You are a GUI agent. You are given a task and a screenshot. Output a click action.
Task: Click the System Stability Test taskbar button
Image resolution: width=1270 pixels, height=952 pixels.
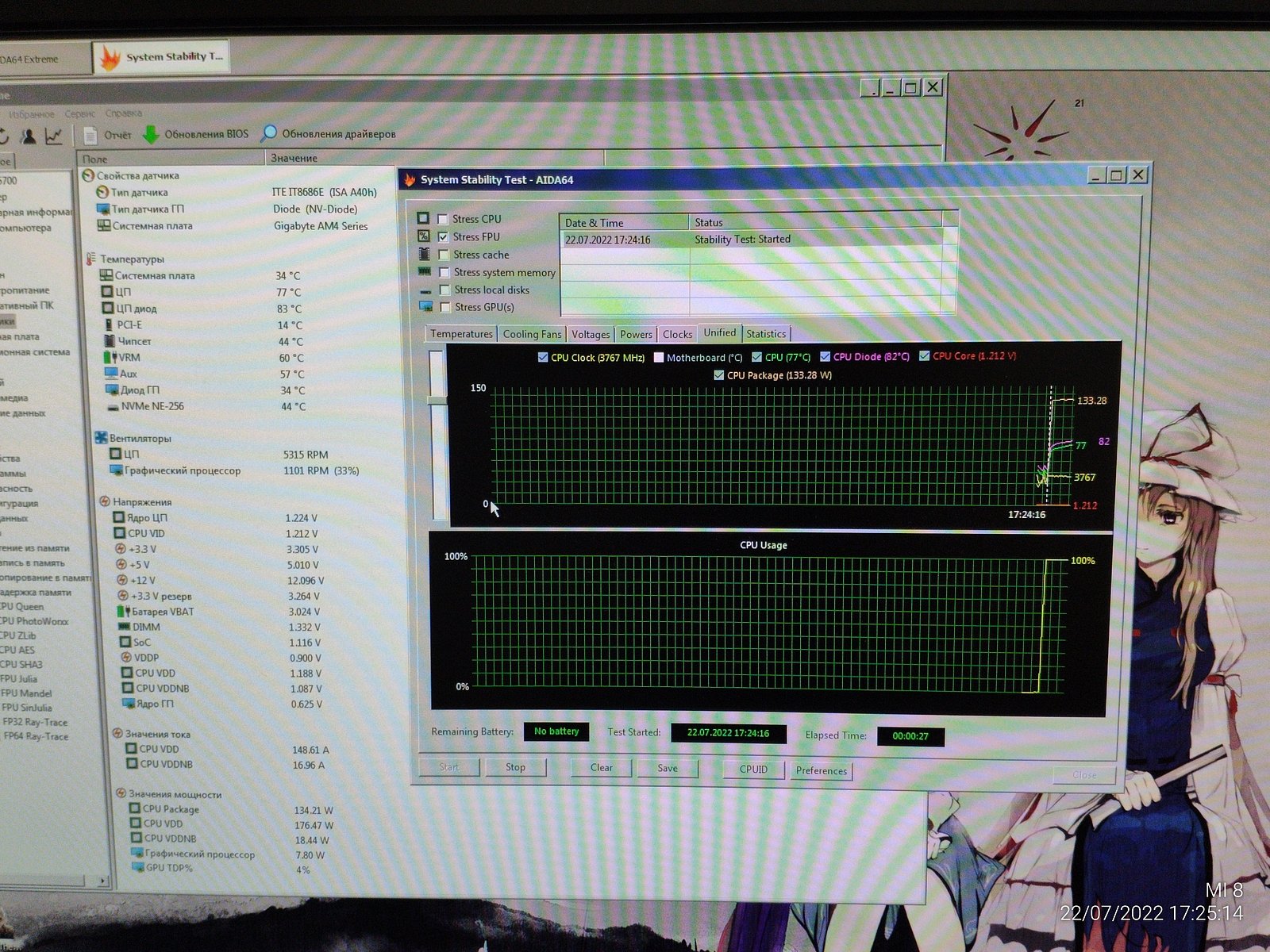pos(162,57)
